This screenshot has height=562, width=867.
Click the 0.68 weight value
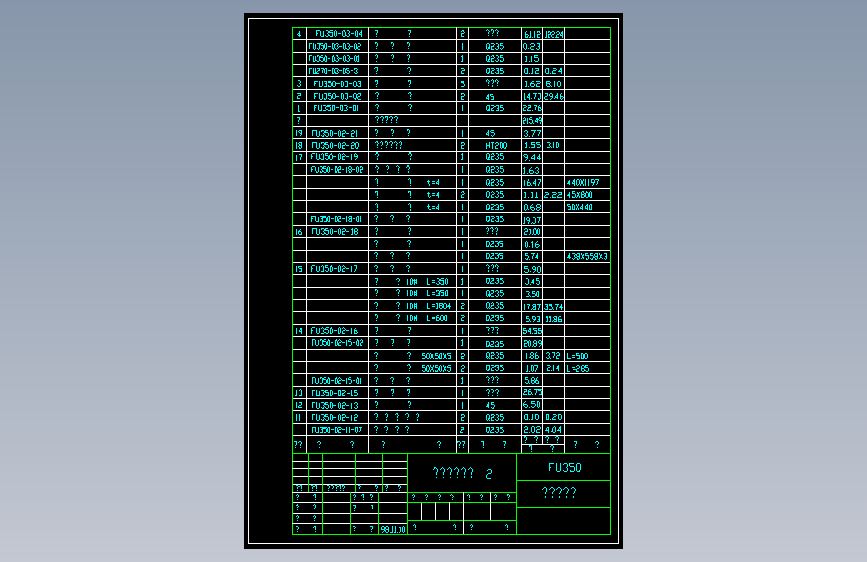click(532, 207)
